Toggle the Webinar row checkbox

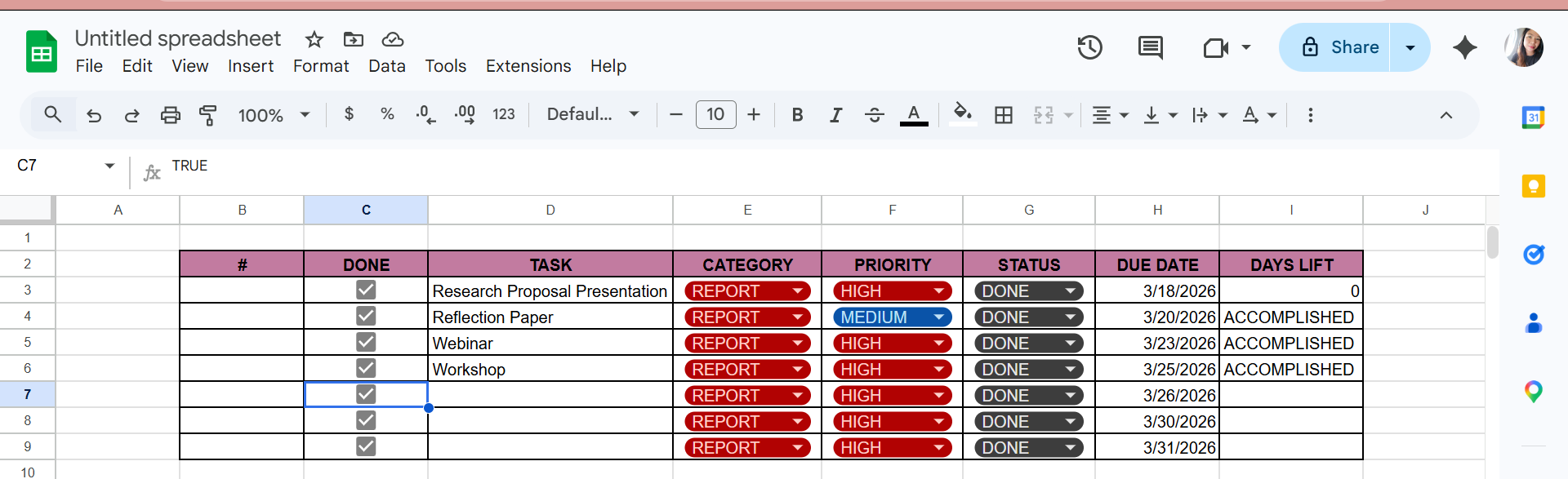click(366, 342)
